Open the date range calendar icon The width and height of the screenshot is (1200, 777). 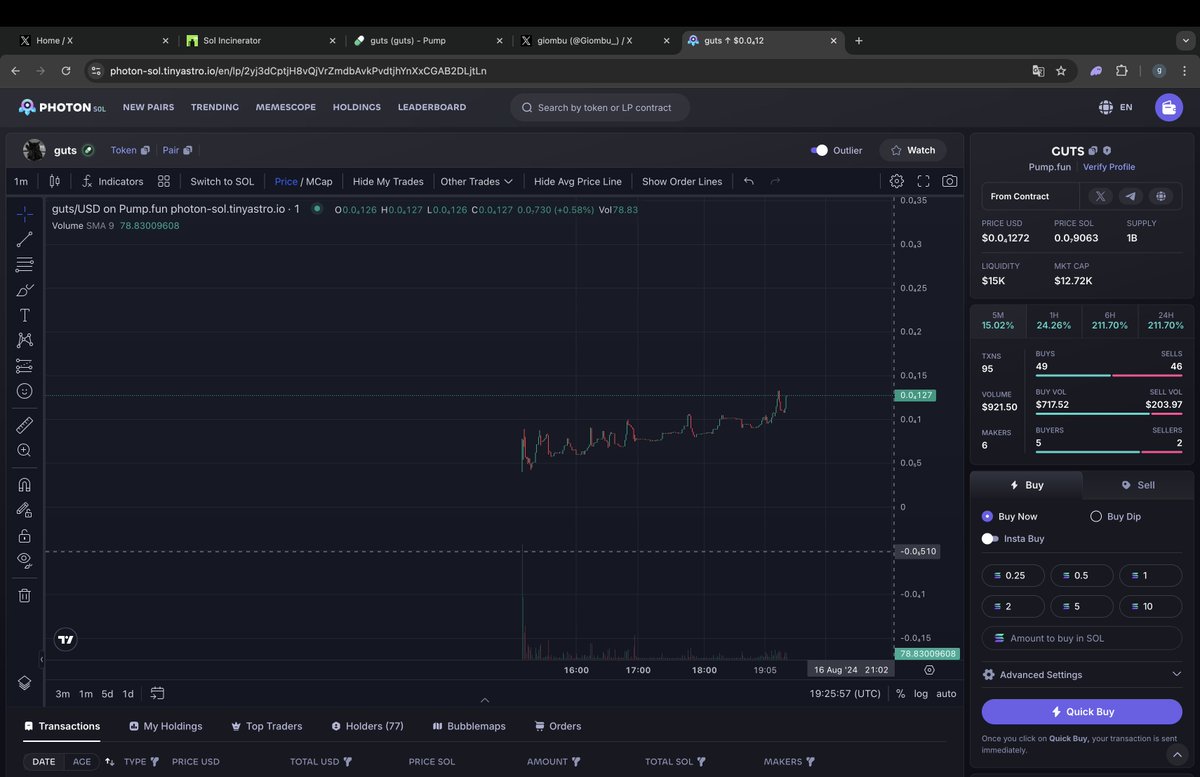(157, 693)
